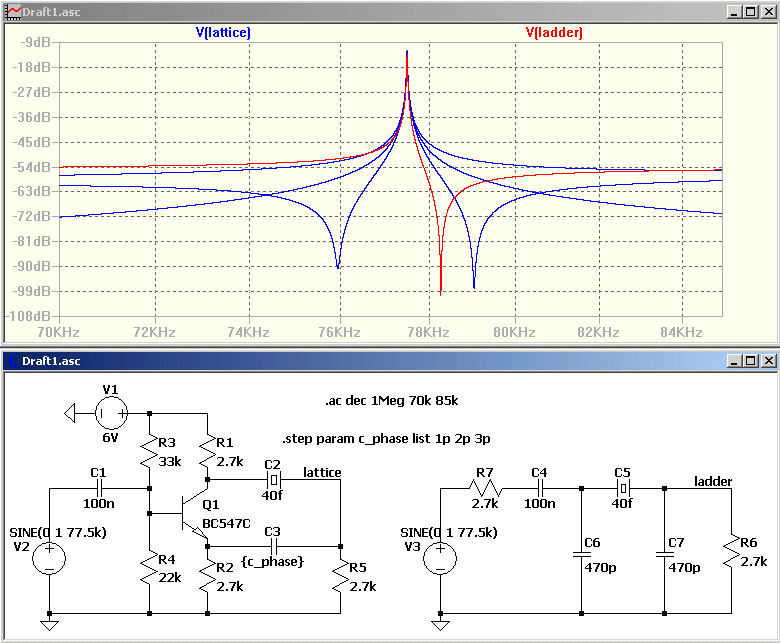Click ground symbol under V3
Viewport: 780px width, 643px height.
pos(440,625)
